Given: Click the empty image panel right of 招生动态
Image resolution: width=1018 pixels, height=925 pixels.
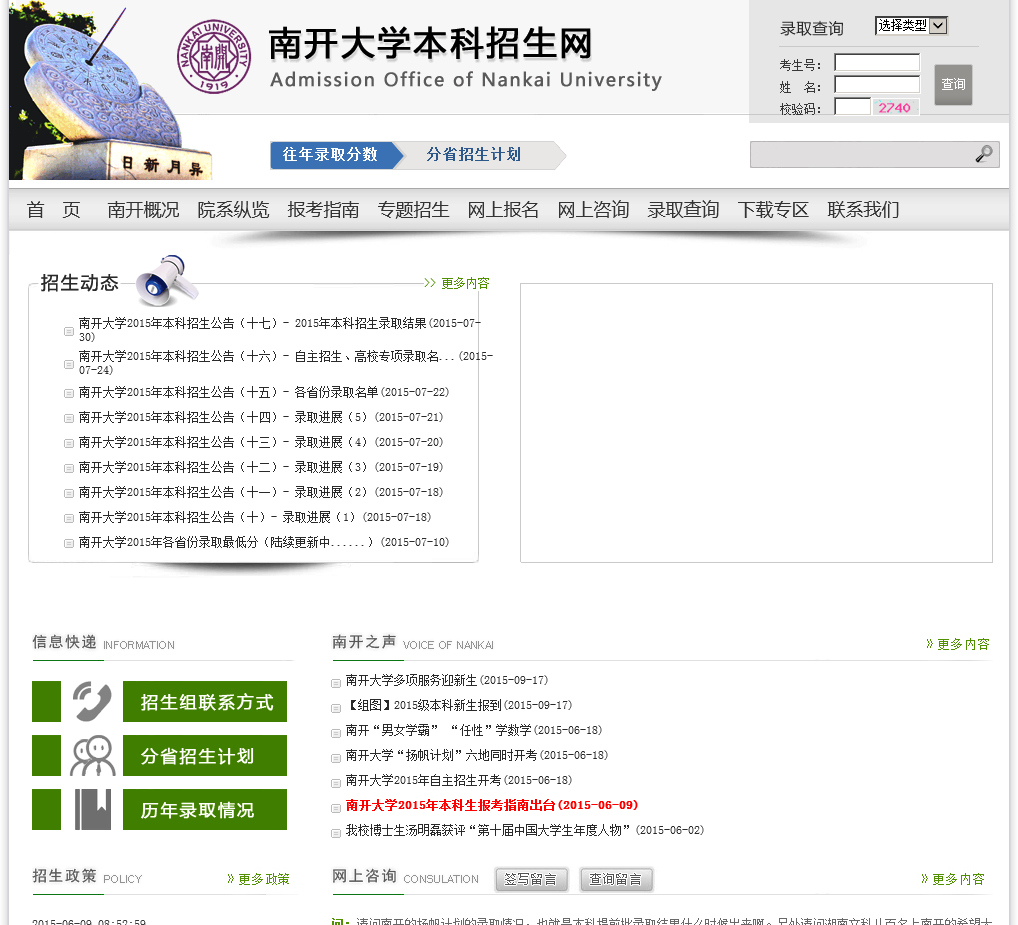Looking at the screenshot, I should pos(756,423).
